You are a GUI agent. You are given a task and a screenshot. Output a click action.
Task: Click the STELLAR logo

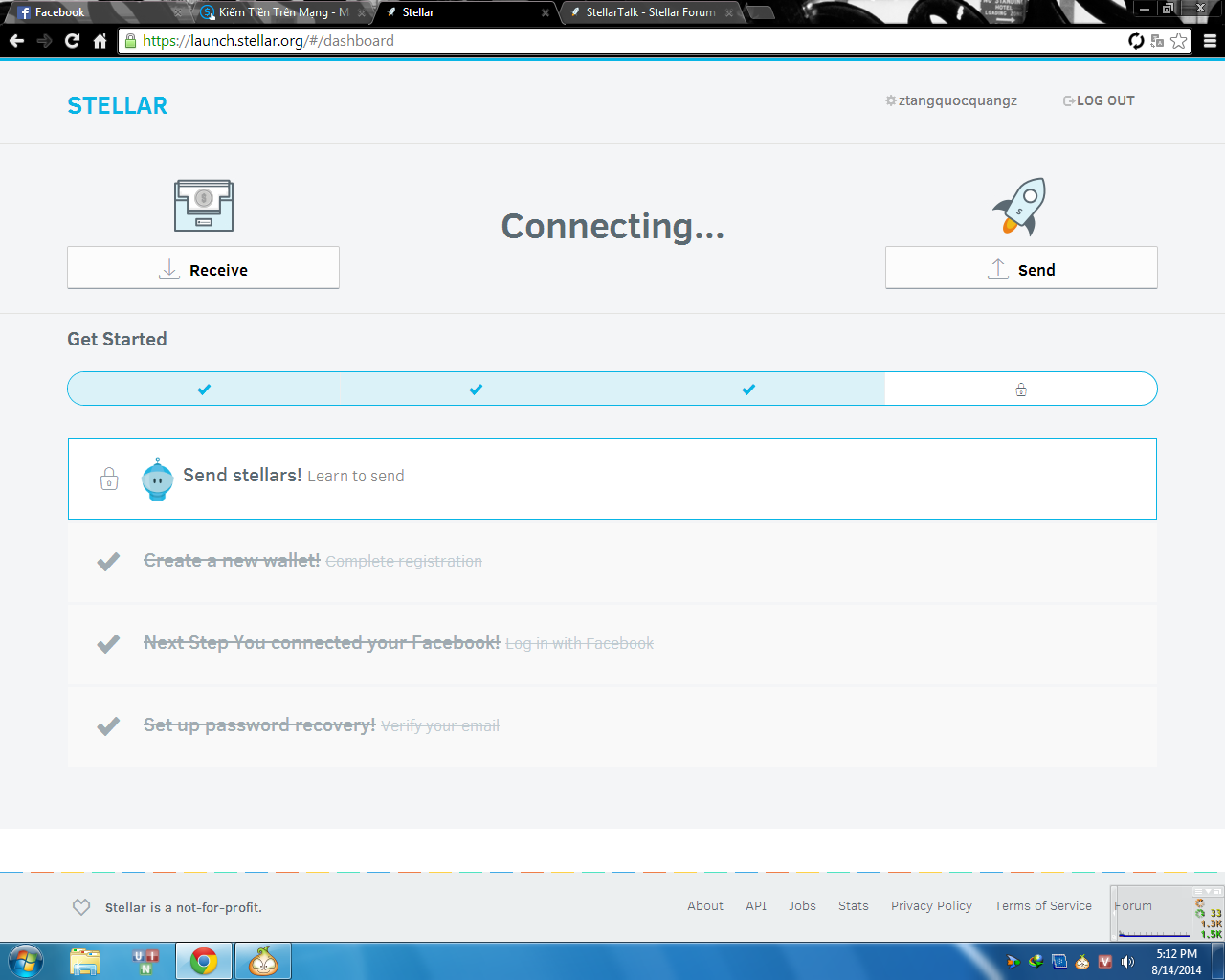[x=117, y=105]
